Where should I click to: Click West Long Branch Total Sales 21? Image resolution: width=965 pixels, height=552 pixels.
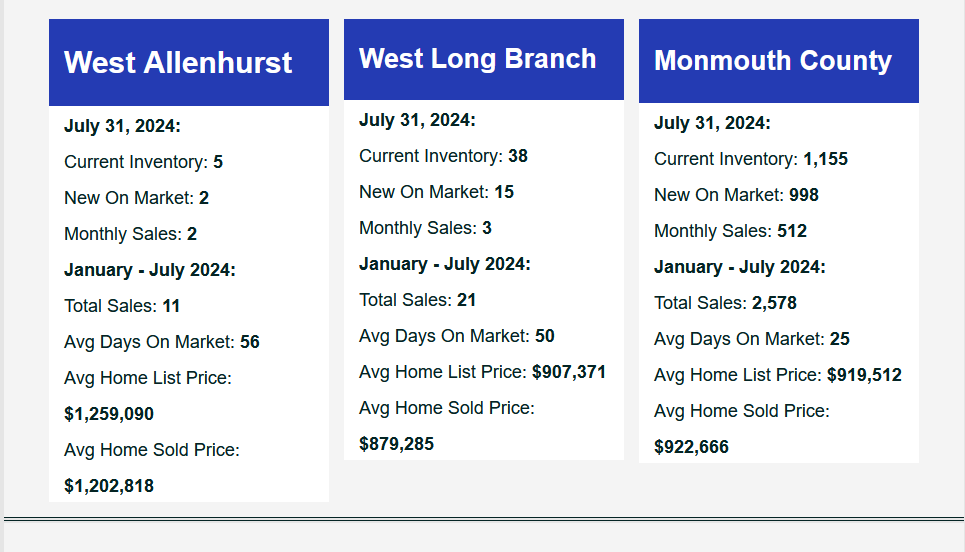point(466,300)
